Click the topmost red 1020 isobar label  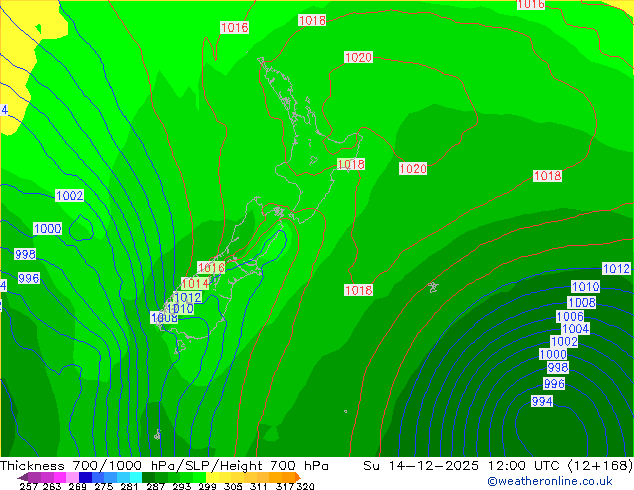tap(358, 58)
